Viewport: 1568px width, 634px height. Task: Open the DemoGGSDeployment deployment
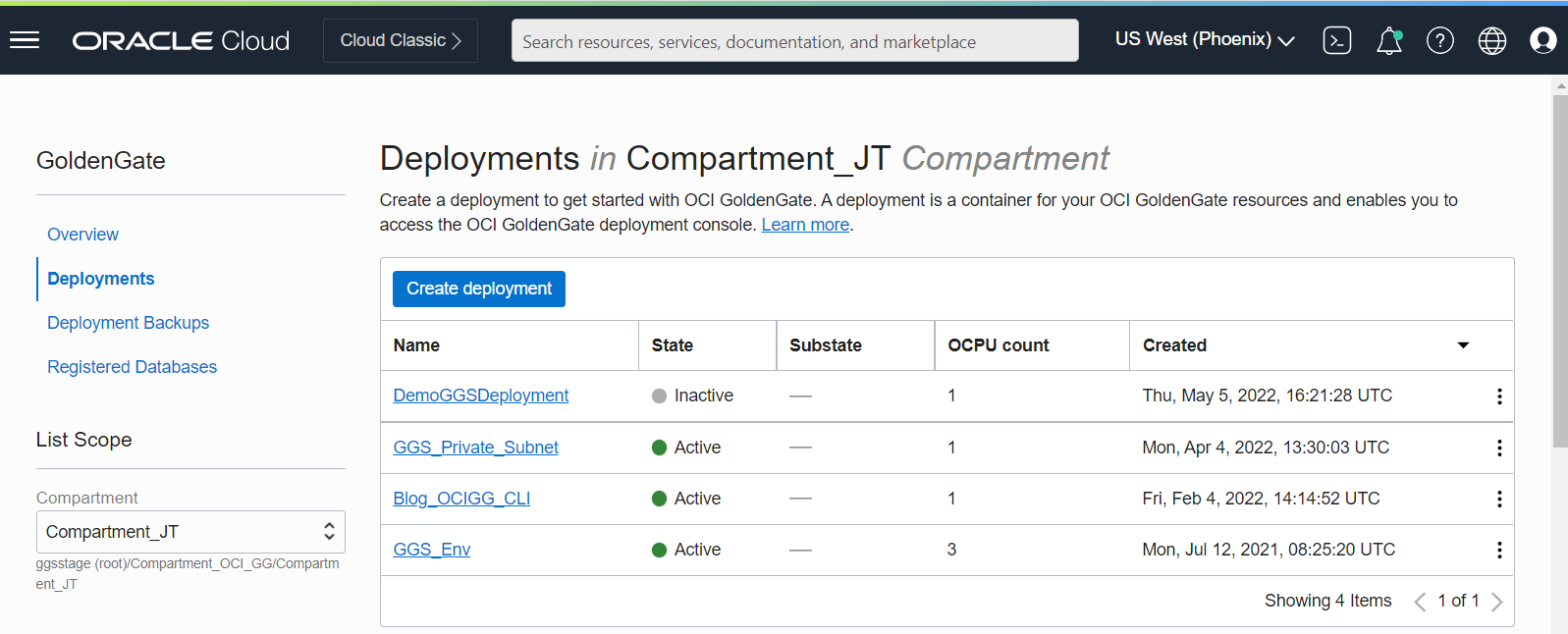481,396
